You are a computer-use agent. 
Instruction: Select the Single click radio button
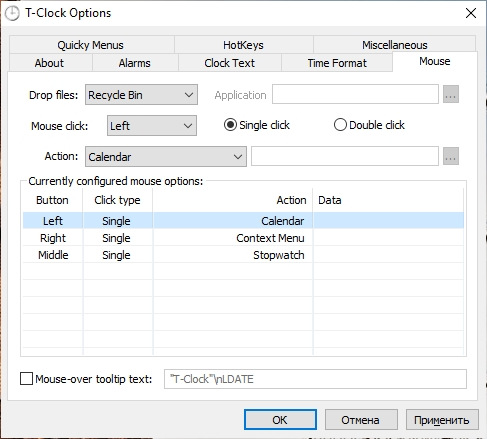click(x=230, y=125)
